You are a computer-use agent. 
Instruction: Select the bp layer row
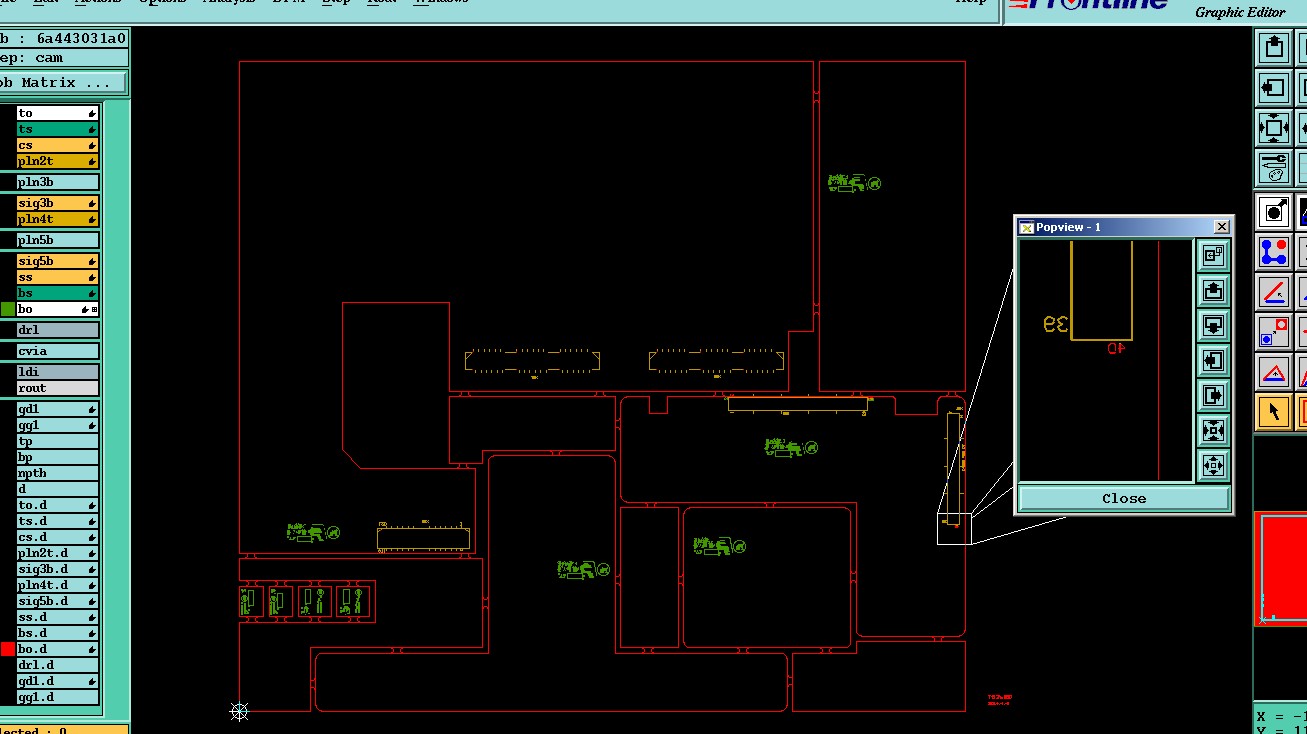pos(58,457)
